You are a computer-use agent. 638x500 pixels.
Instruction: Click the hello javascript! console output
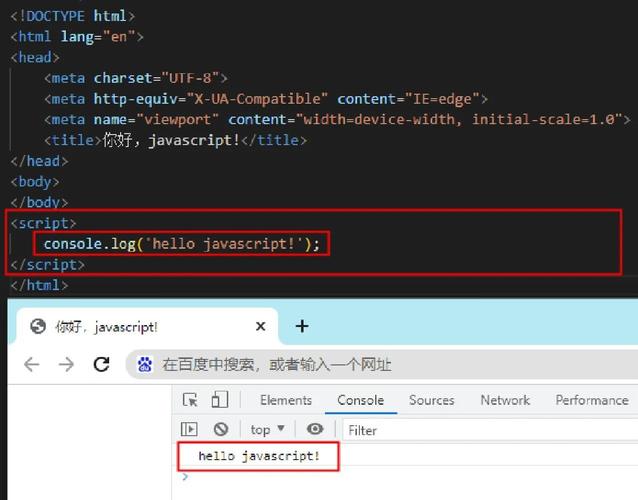click(x=259, y=456)
